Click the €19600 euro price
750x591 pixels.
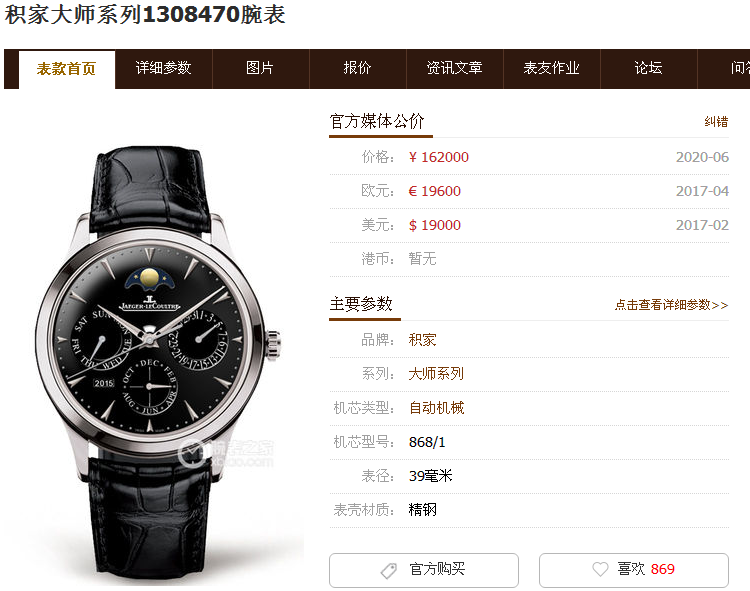click(x=435, y=191)
